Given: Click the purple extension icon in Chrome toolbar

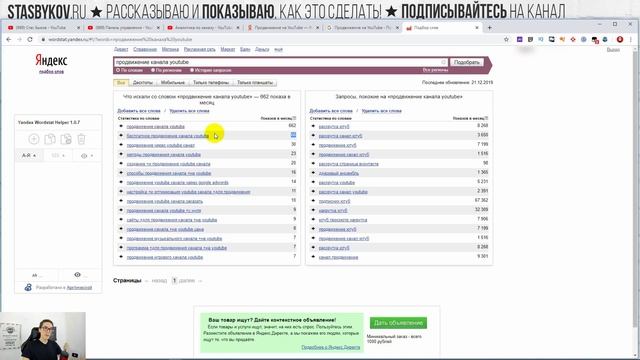Looking at the screenshot, I should [x=519, y=40].
